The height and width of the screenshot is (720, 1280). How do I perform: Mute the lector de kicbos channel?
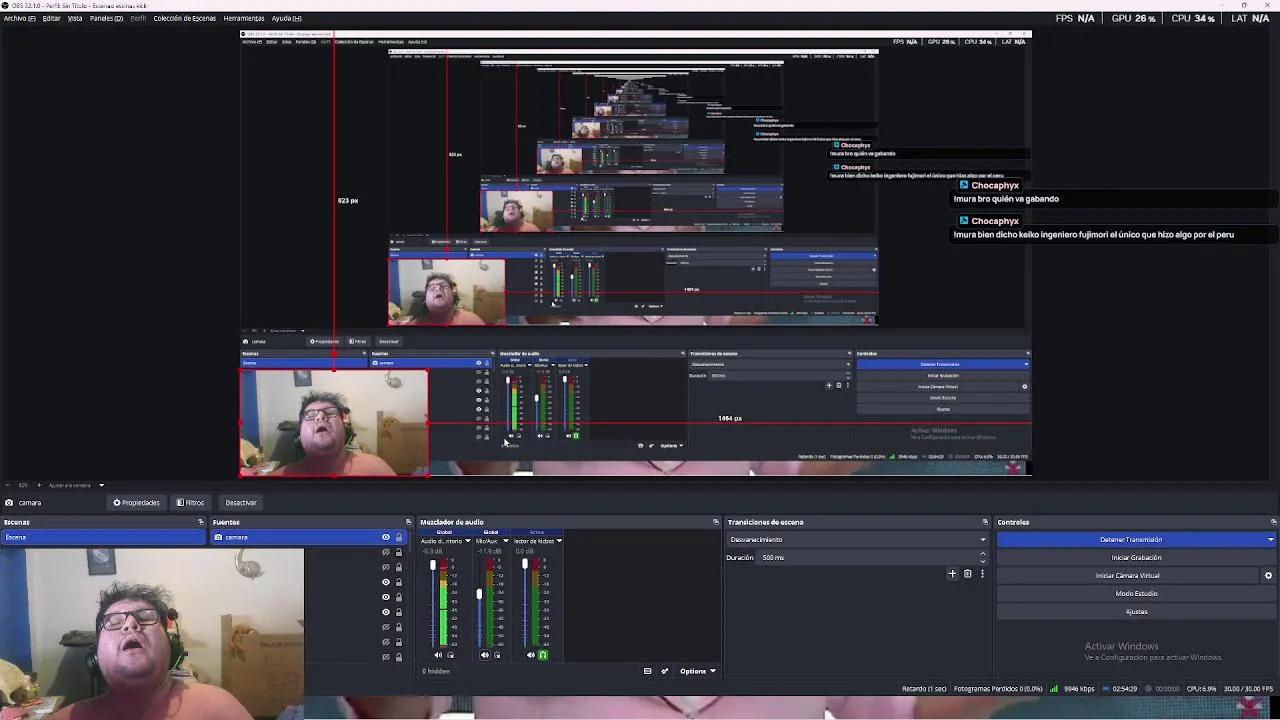[x=531, y=655]
